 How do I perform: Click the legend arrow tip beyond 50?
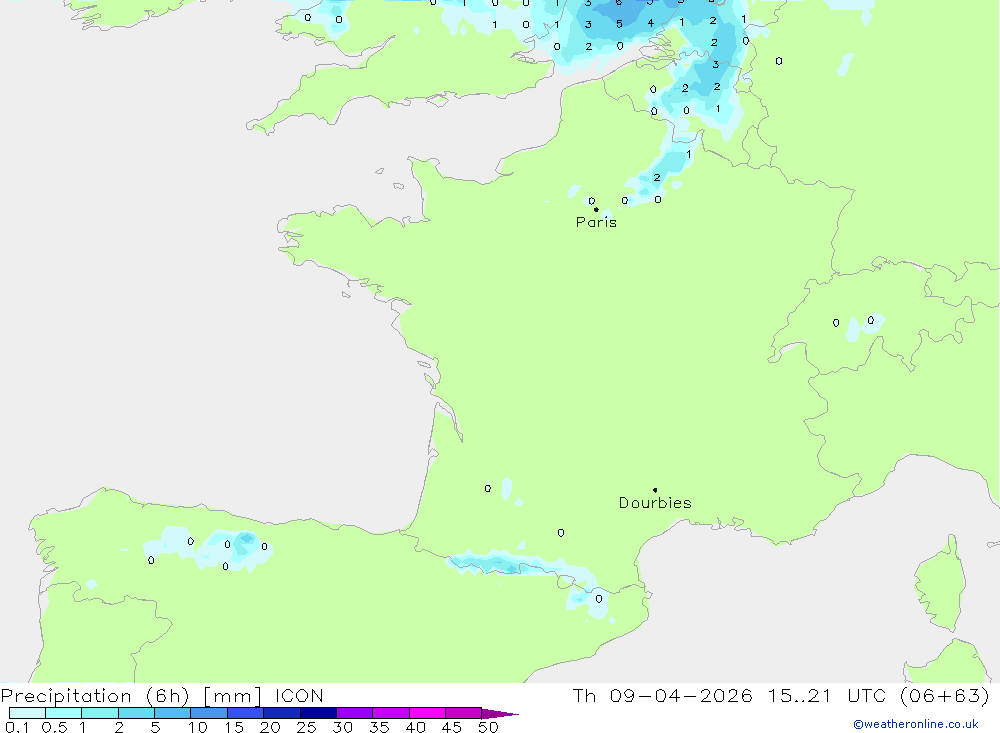coord(501,713)
